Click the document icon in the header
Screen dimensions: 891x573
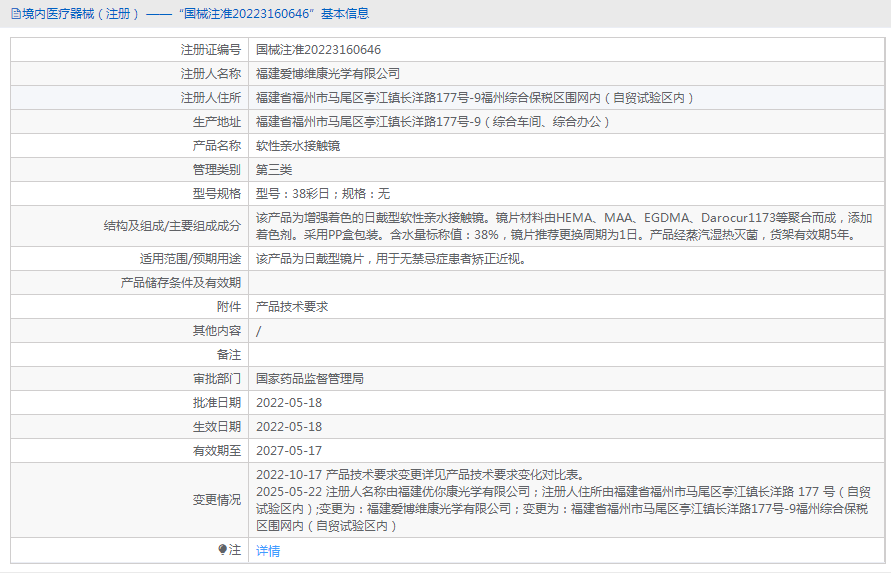[x=16, y=14]
